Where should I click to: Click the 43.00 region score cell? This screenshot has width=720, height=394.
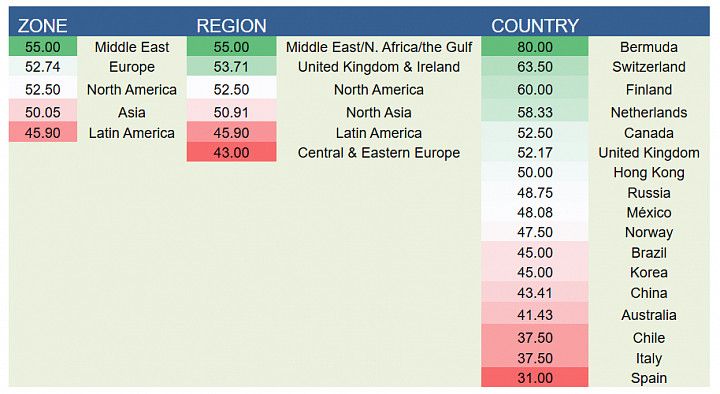coord(231,153)
